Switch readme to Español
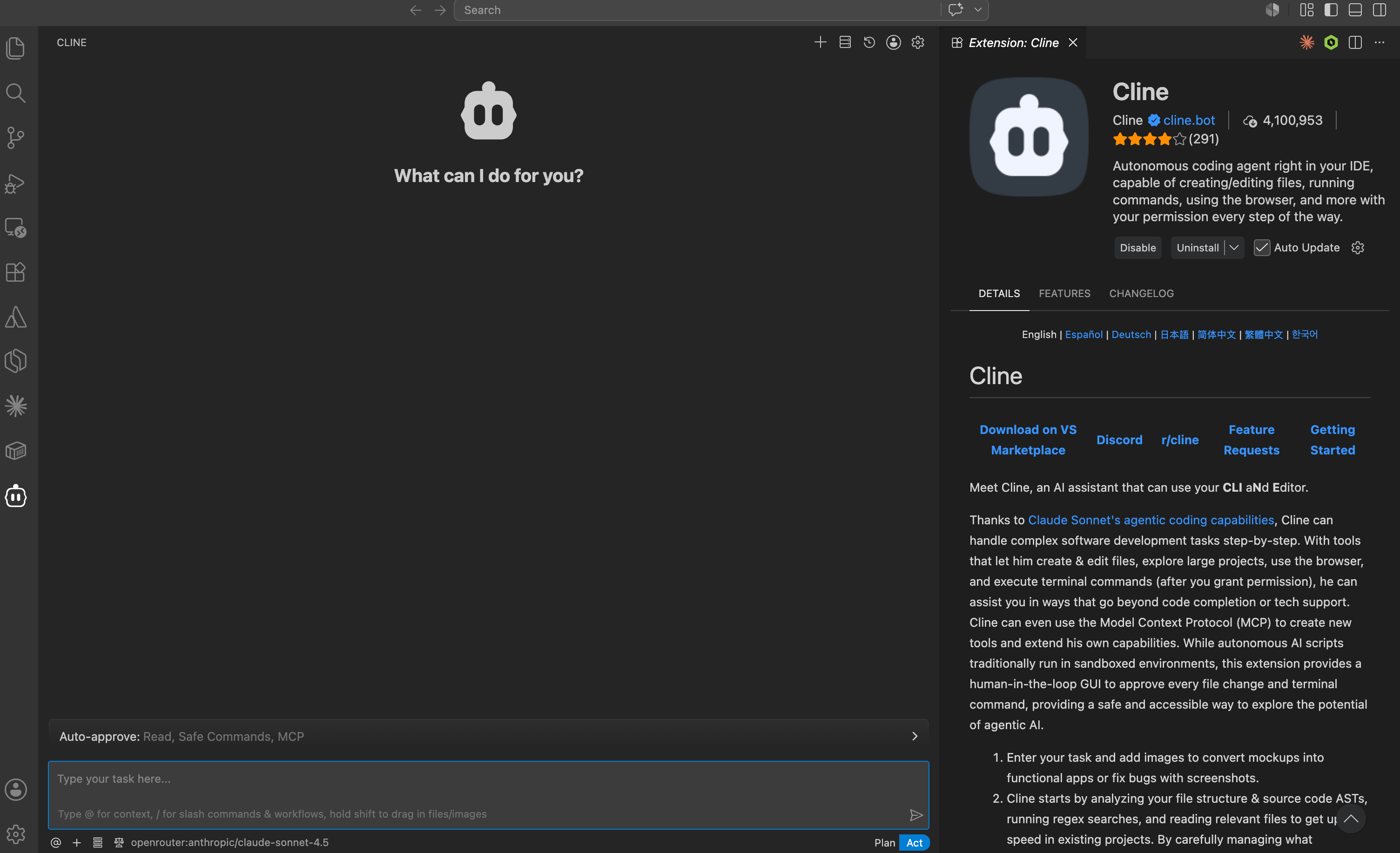The image size is (1400, 853). coord(1083,335)
